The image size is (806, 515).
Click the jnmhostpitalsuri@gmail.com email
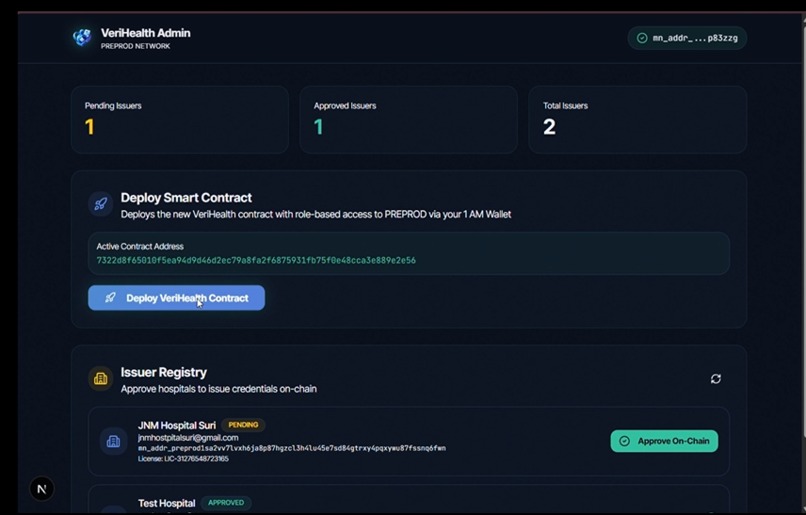[188, 437]
